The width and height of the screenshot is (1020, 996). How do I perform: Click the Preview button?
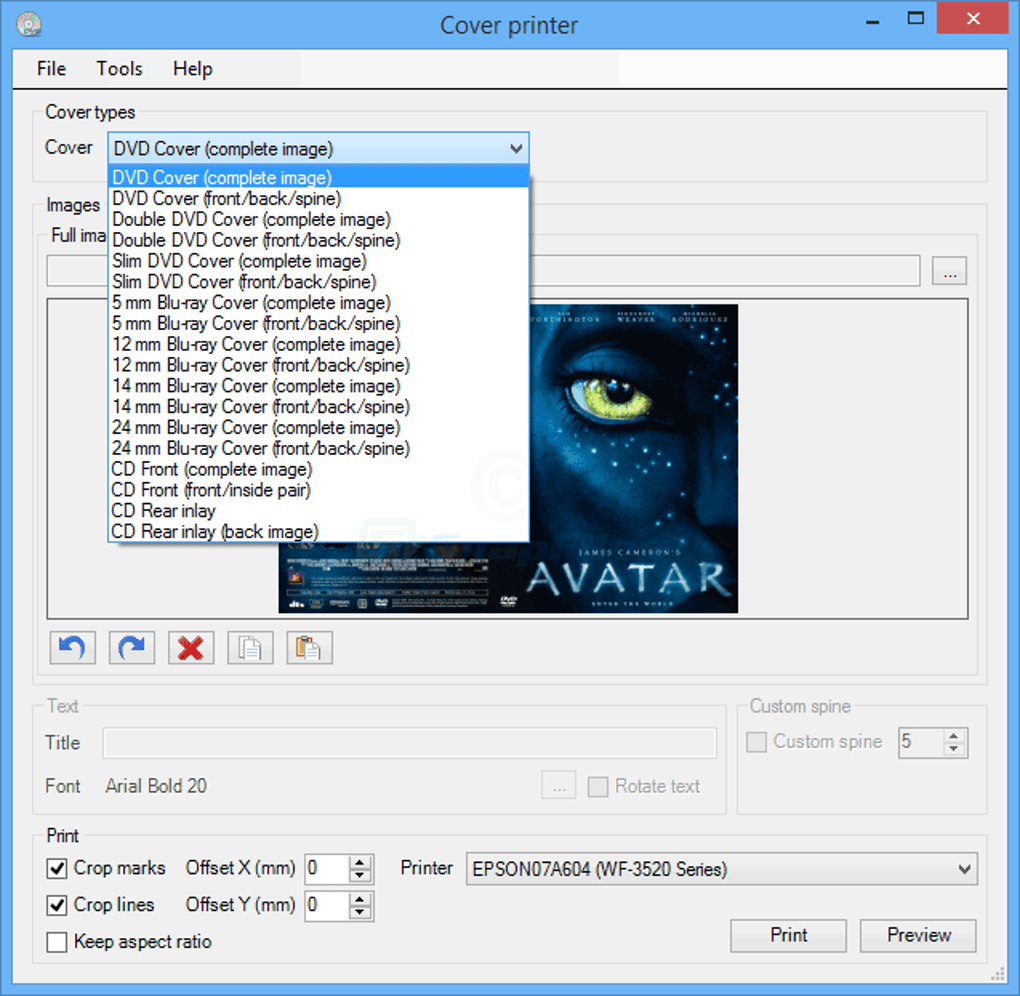(917, 935)
